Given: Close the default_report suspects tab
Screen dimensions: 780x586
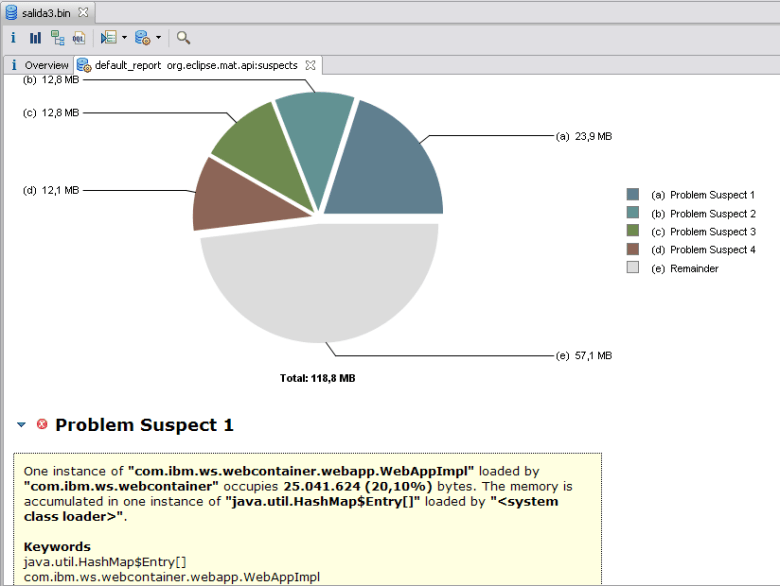Looking at the screenshot, I should click(310, 65).
